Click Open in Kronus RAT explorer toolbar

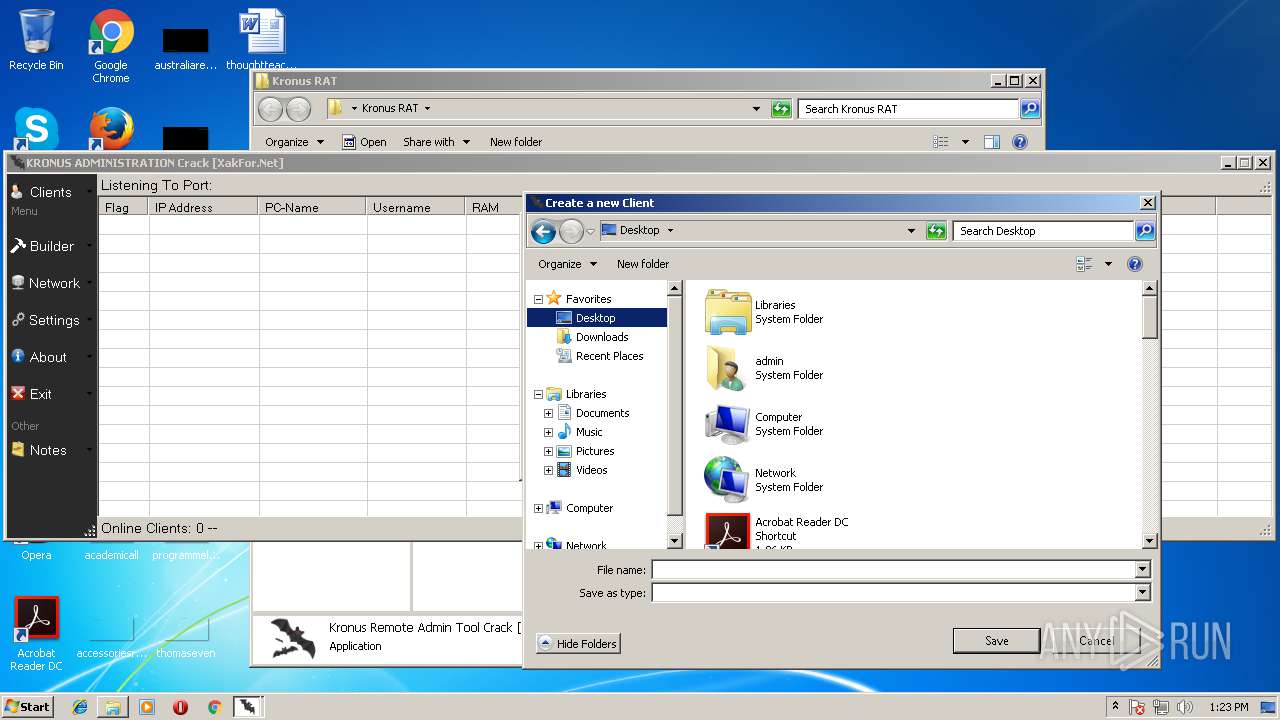coord(364,142)
